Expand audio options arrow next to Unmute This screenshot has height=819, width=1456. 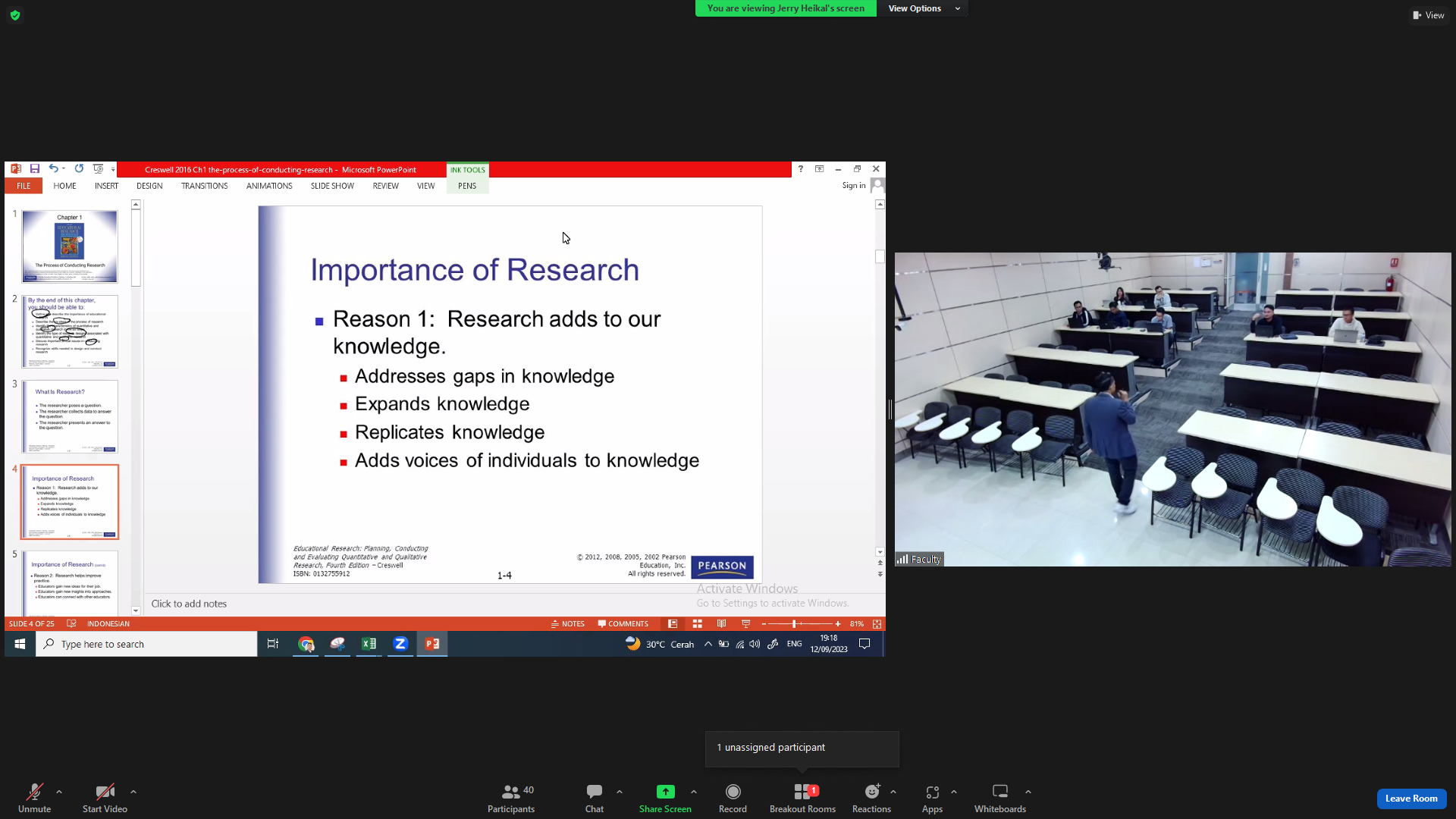pos(59,792)
